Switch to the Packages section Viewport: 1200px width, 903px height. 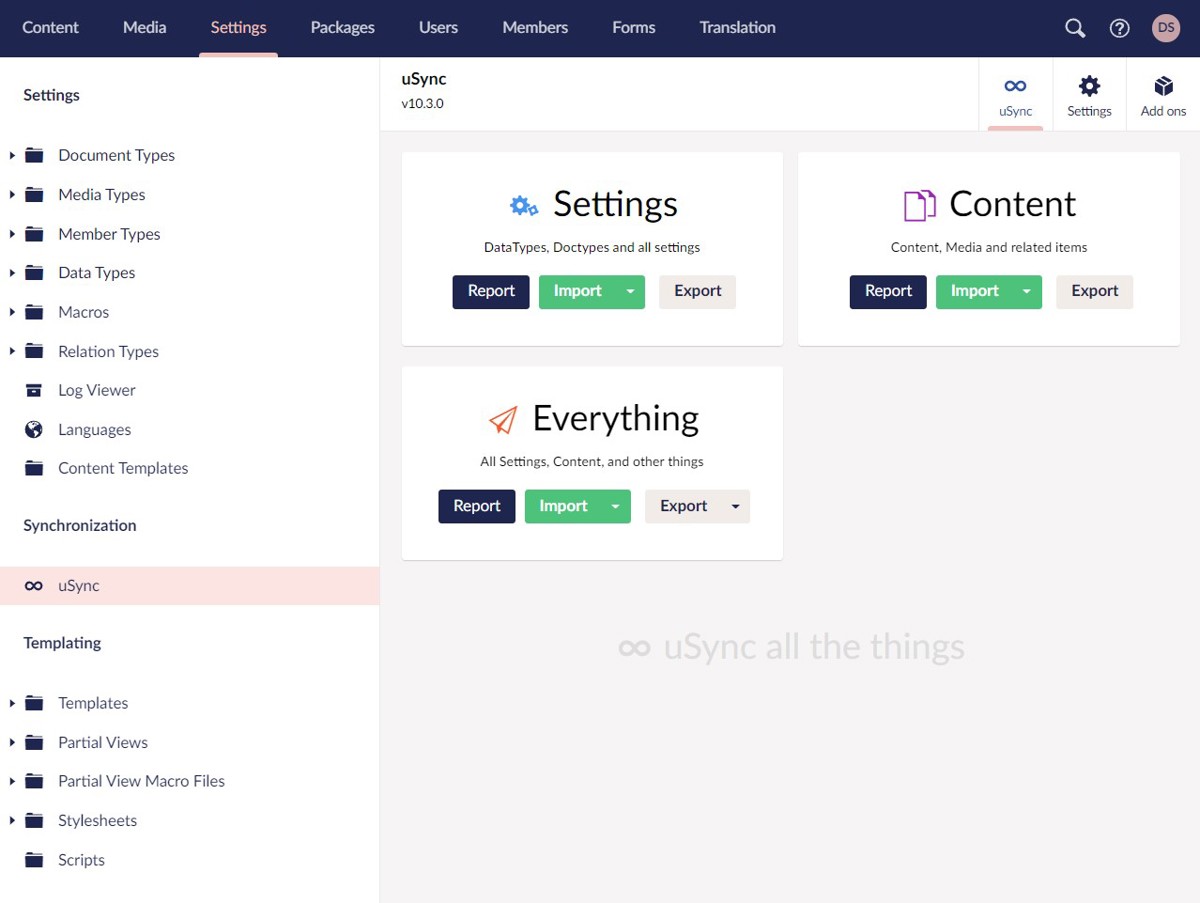click(342, 28)
